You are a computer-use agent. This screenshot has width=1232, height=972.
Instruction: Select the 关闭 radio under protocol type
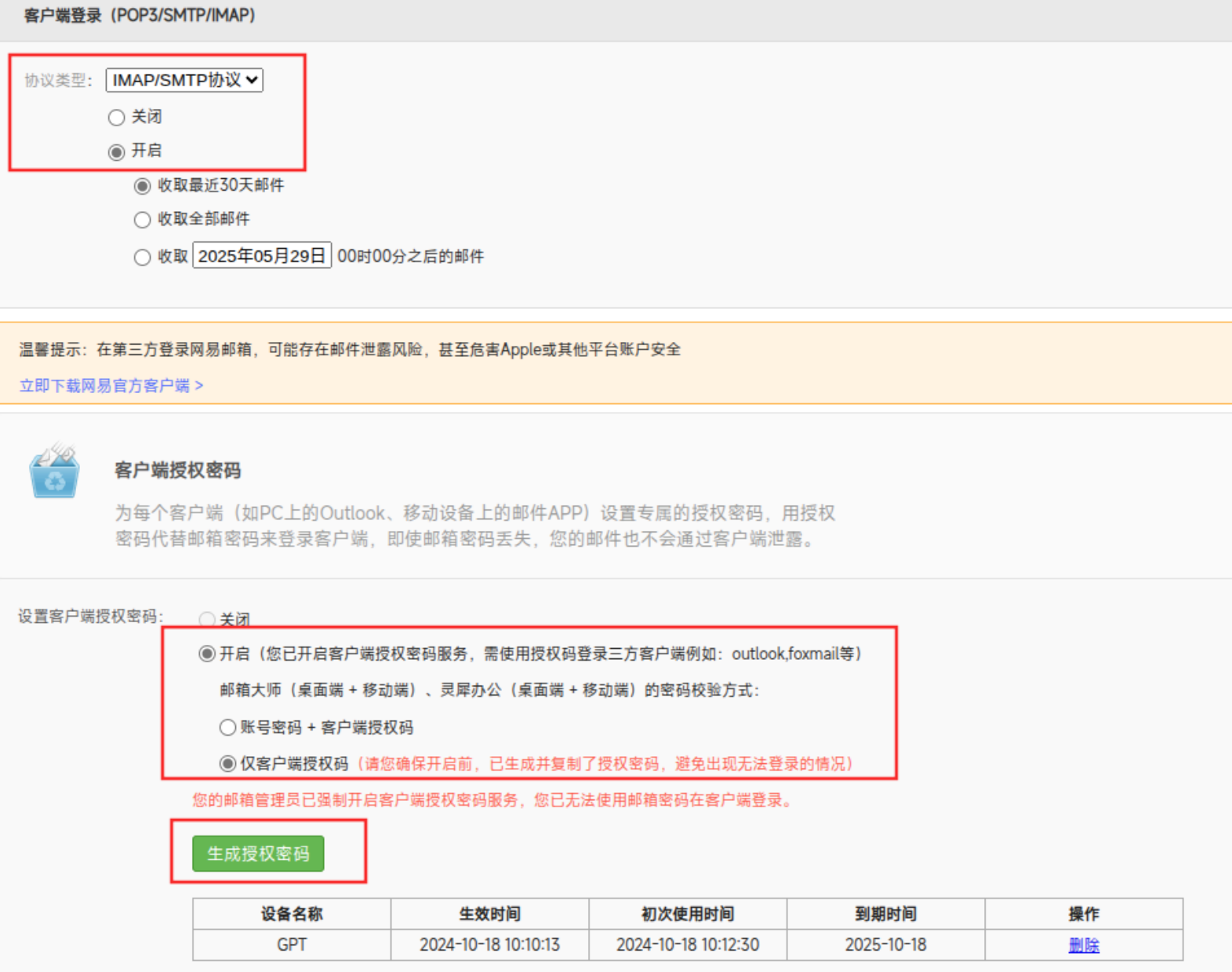click(116, 118)
